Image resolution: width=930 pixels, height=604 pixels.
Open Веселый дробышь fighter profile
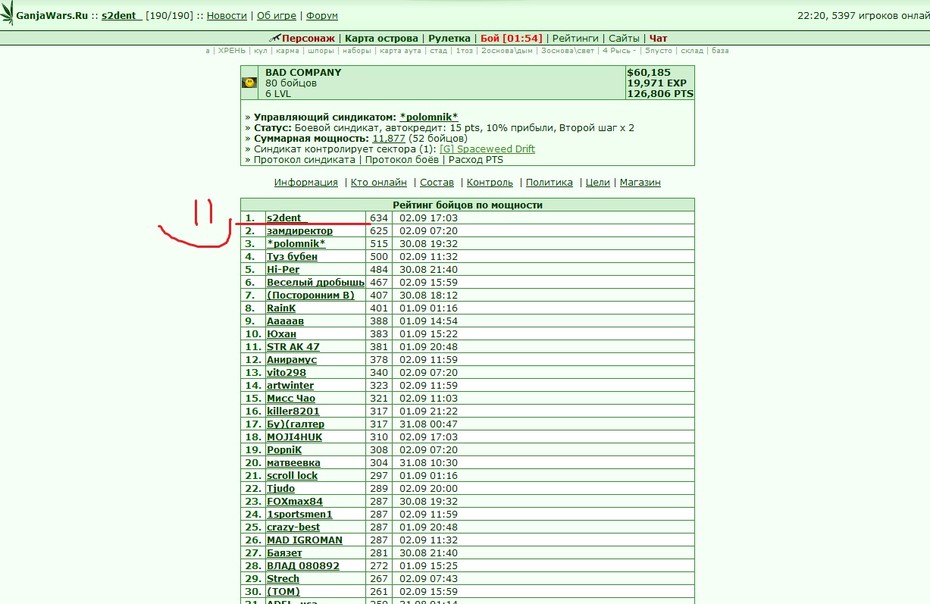click(x=315, y=282)
